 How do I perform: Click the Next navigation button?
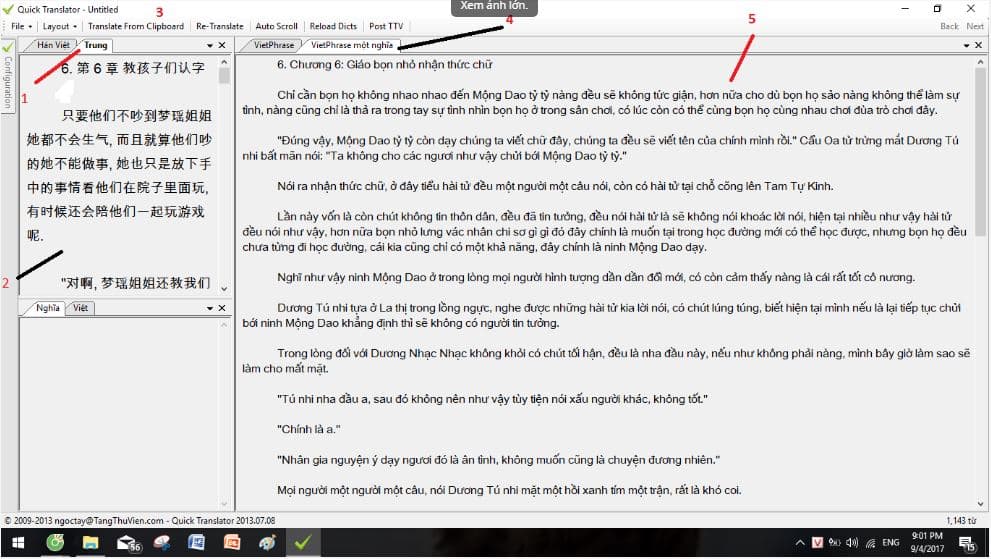click(975, 26)
